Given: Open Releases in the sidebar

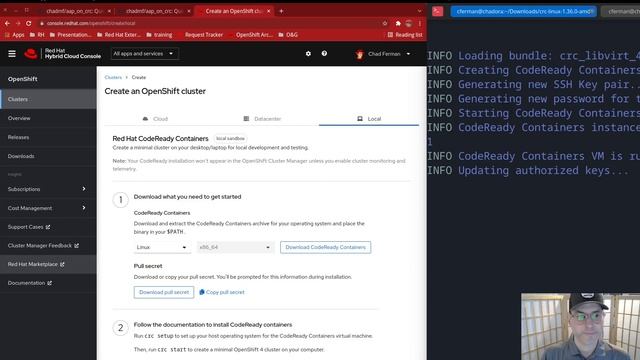Looking at the screenshot, I should coord(48,137).
